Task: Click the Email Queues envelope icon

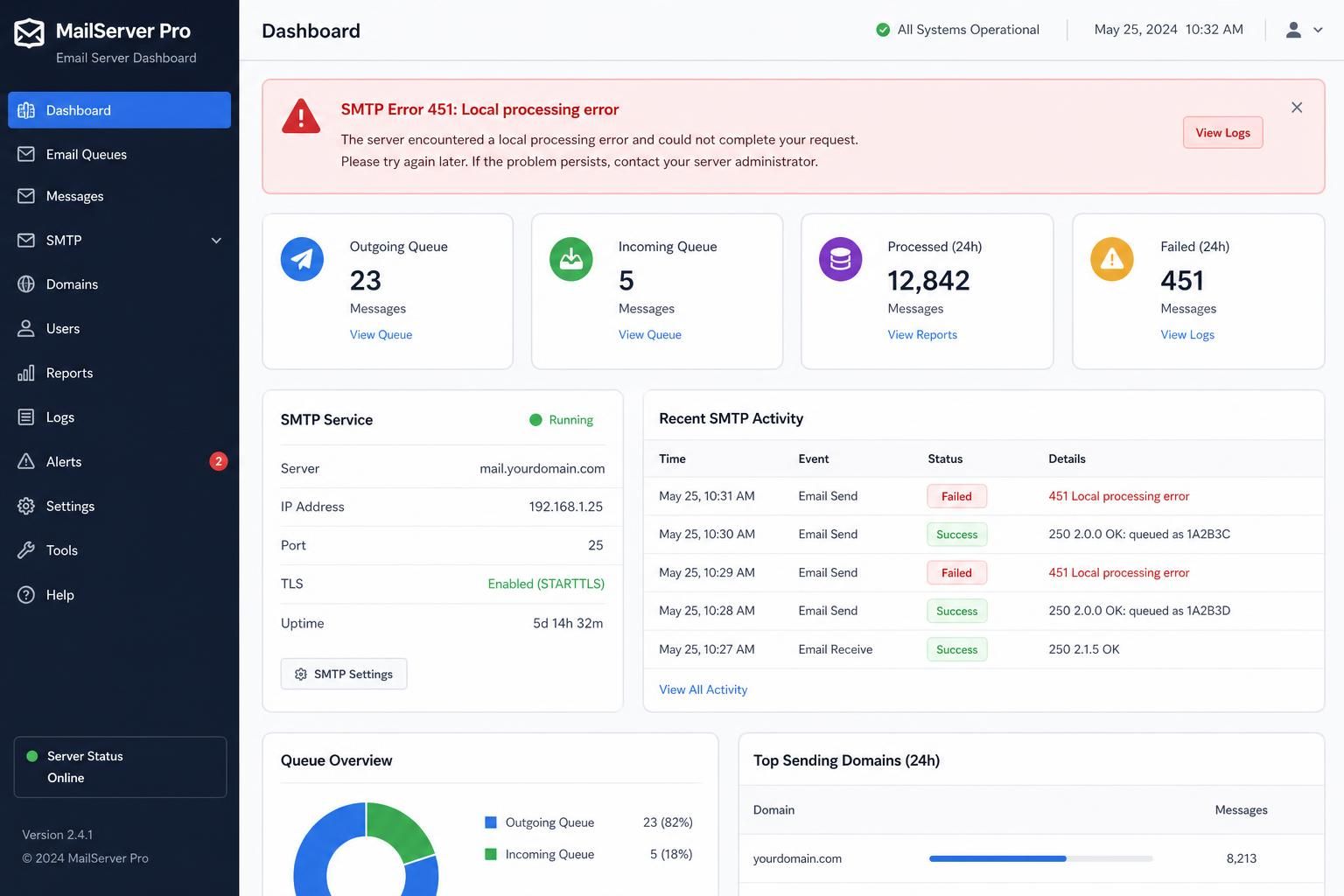Action: point(26,154)
